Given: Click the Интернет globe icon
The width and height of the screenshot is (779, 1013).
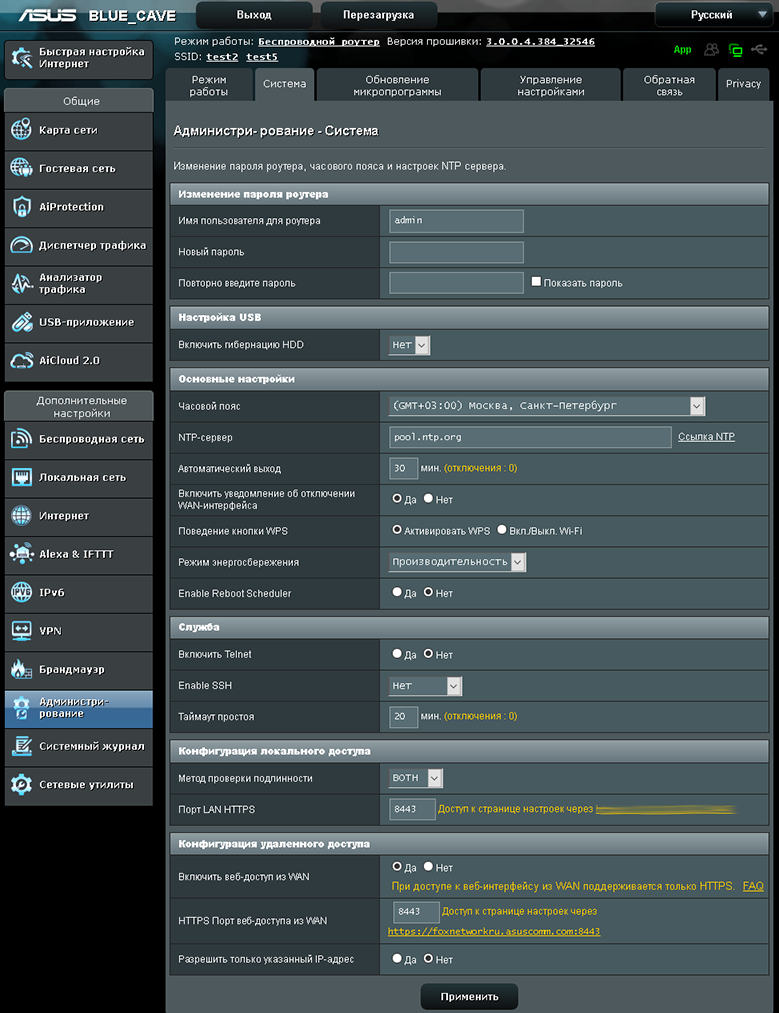Looking at the screenshot, I should (21, 516).
